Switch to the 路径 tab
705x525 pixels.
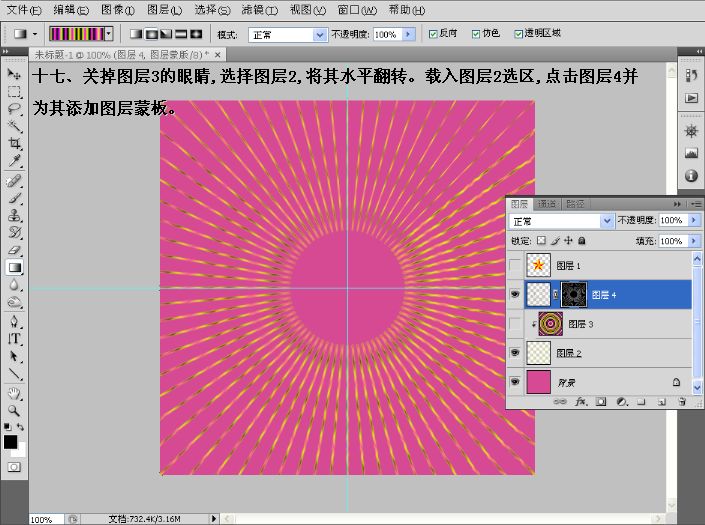pos(575,204)
